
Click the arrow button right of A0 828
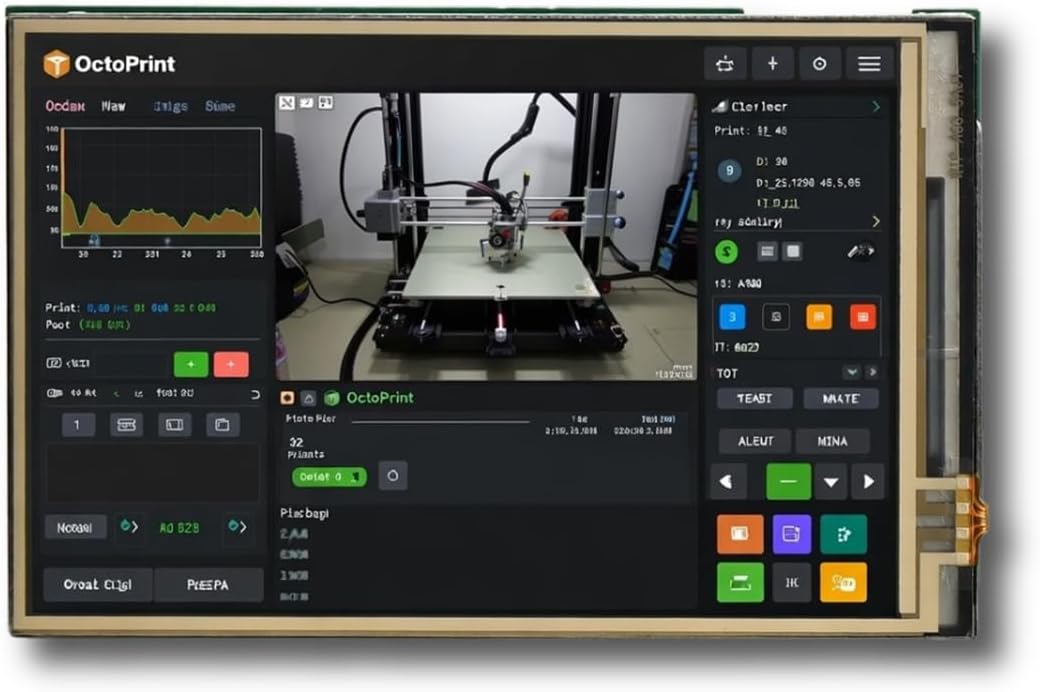[237, 527]
